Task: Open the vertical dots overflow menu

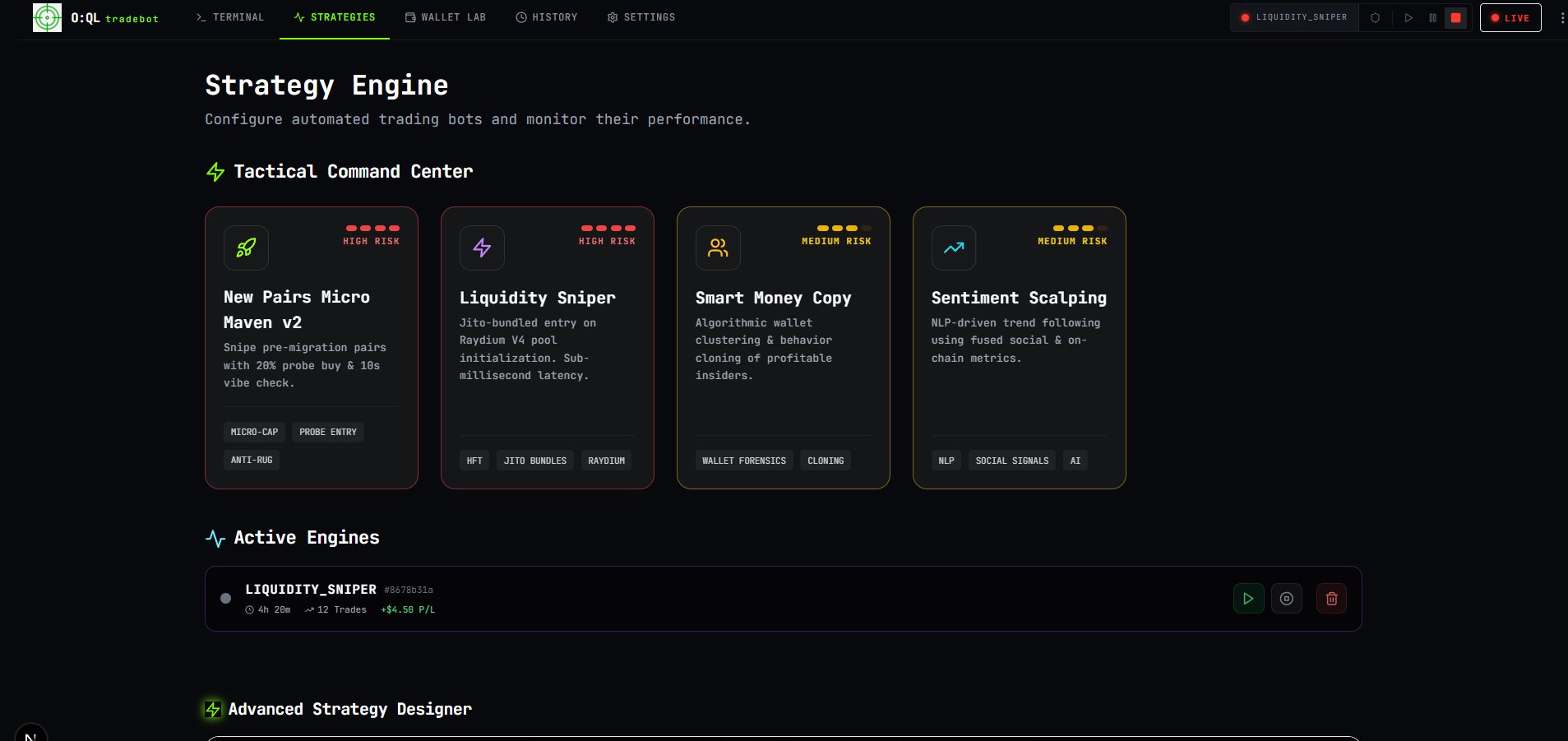Action: point(1561,17)
